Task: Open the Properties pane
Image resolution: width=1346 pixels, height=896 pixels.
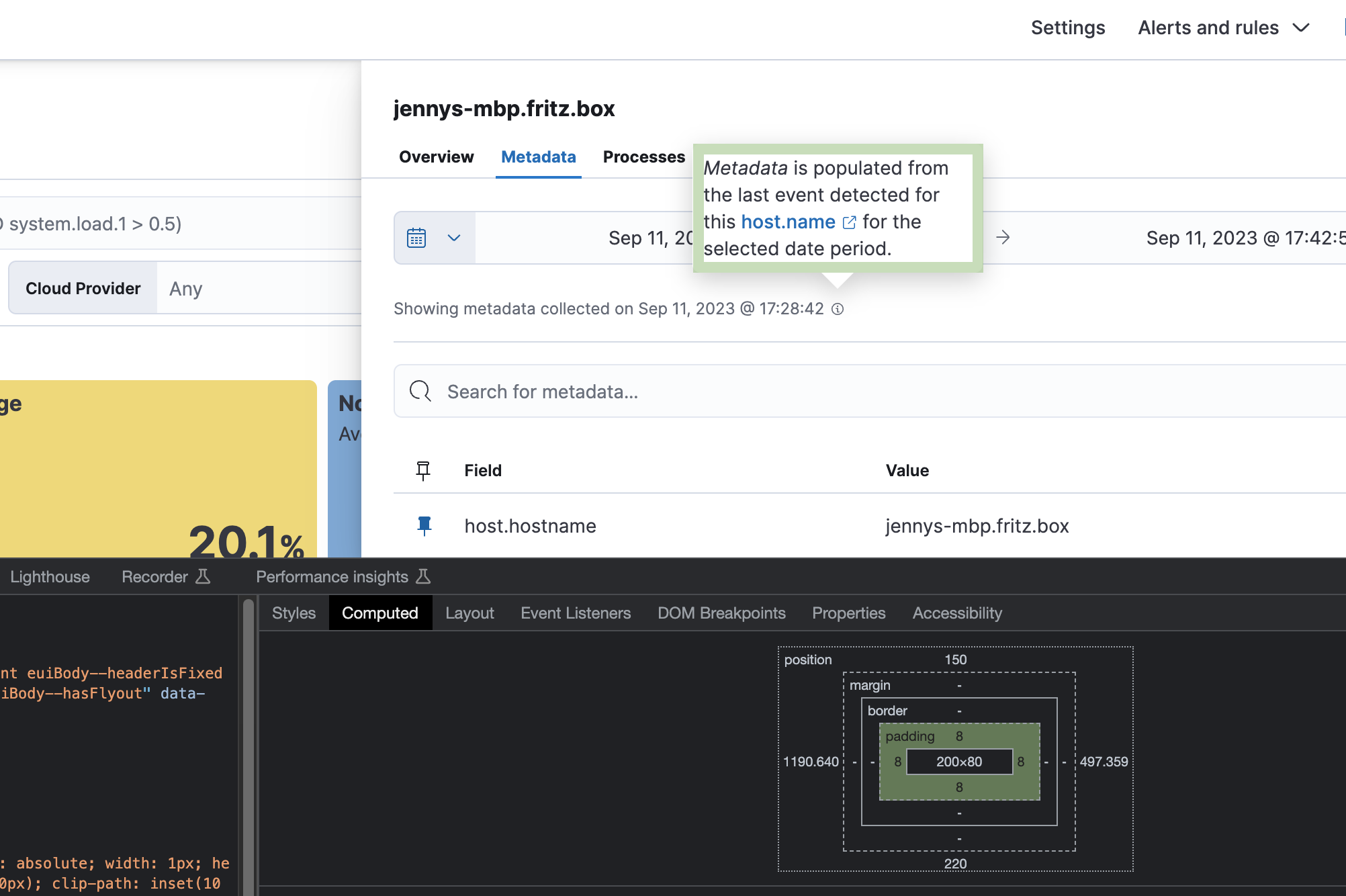Action: (849, 613)
